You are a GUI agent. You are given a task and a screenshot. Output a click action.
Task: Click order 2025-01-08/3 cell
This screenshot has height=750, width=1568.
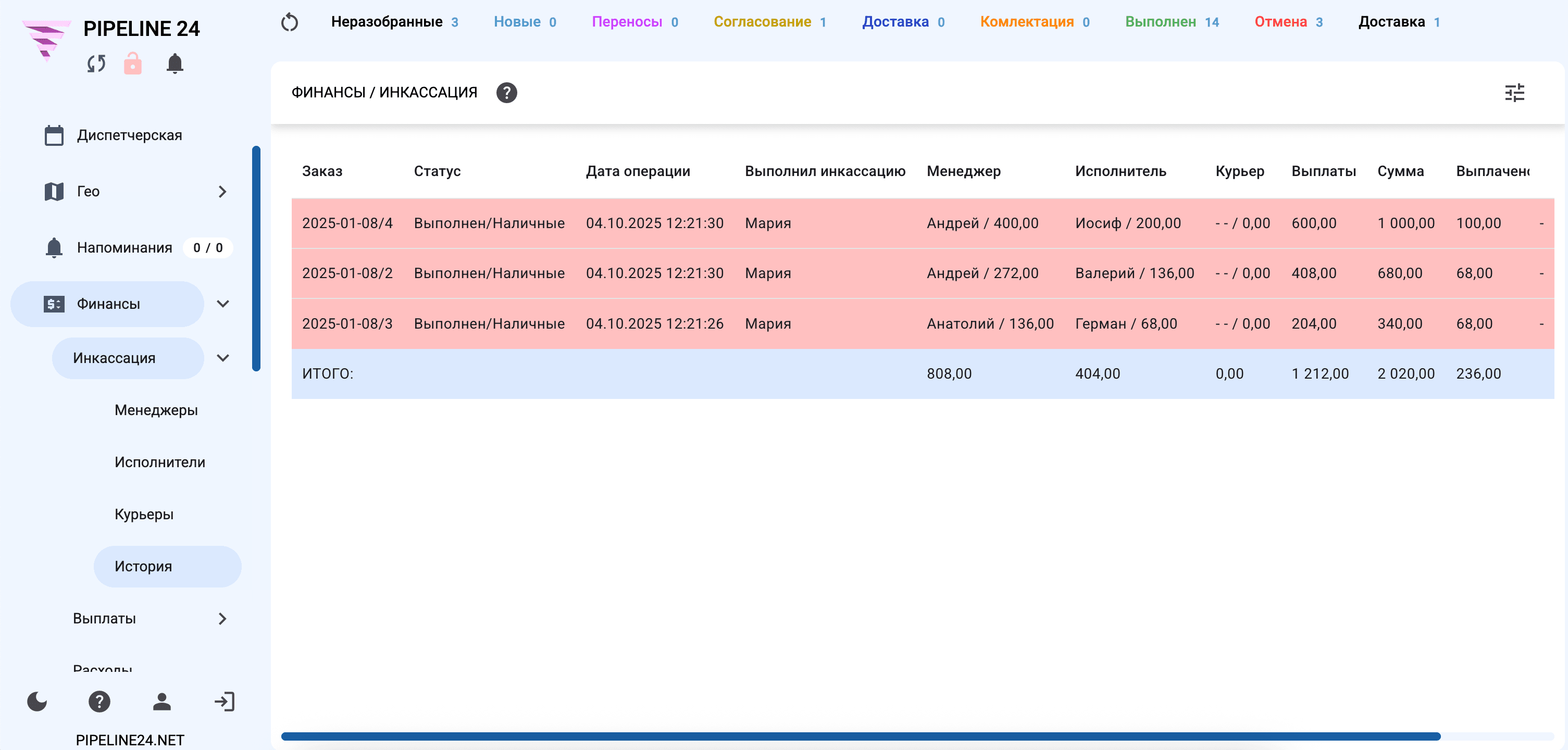coord(347,324)
